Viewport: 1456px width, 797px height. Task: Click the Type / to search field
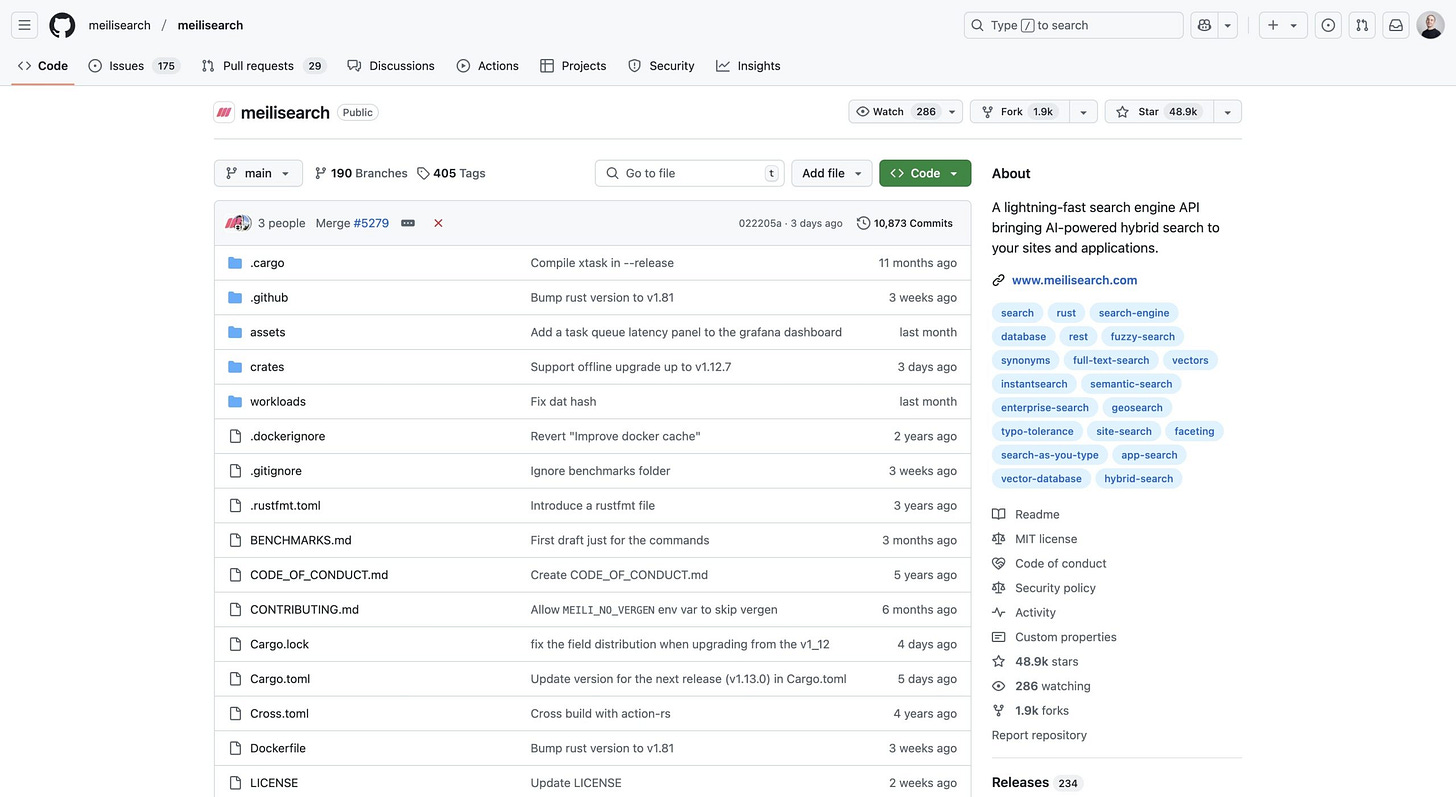tap(1074, 25)
